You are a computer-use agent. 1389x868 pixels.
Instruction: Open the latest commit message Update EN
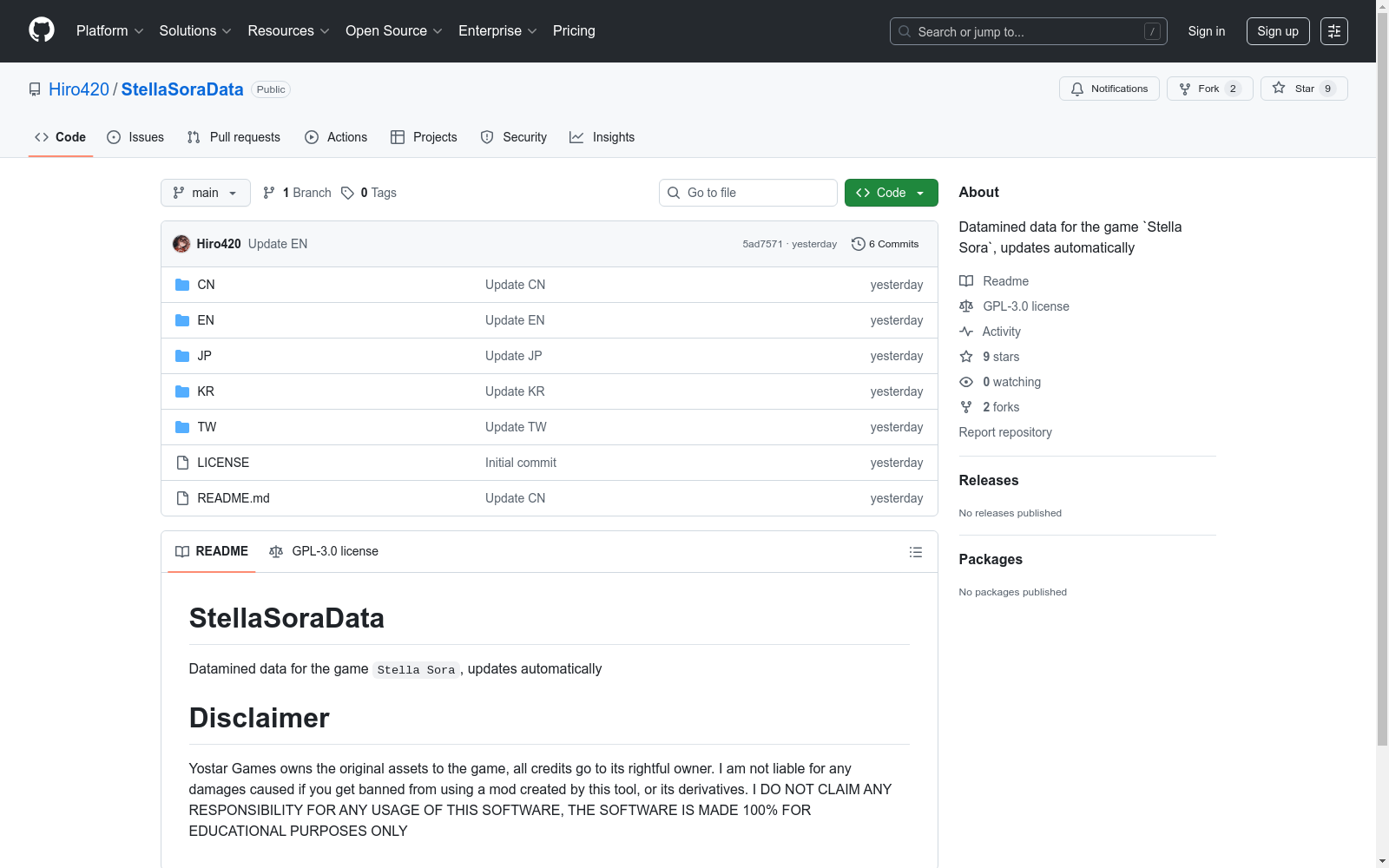tap(278, 244)
